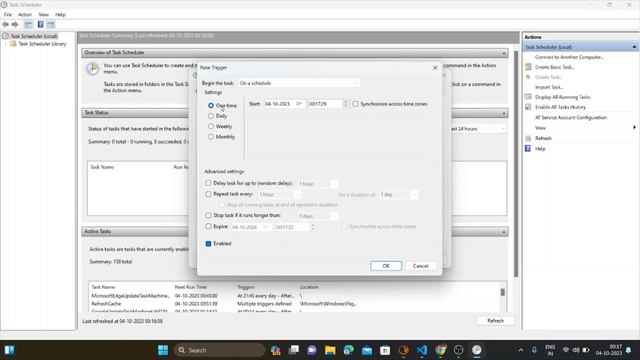
Task: Select the Weekly schedule option
Action: click(x=211, y=127)
